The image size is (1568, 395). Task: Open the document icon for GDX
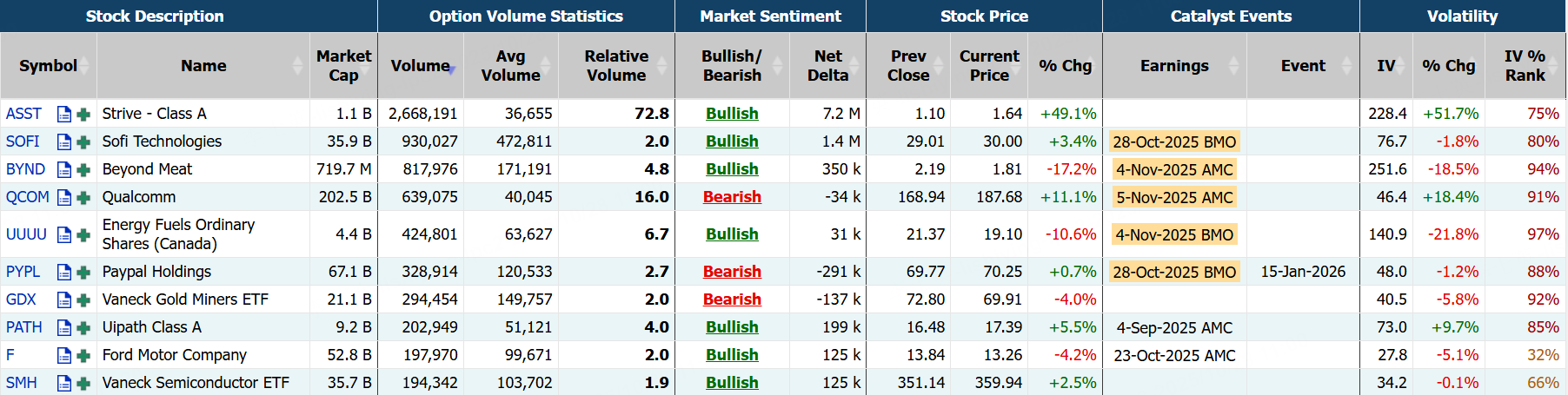[63, 300]
